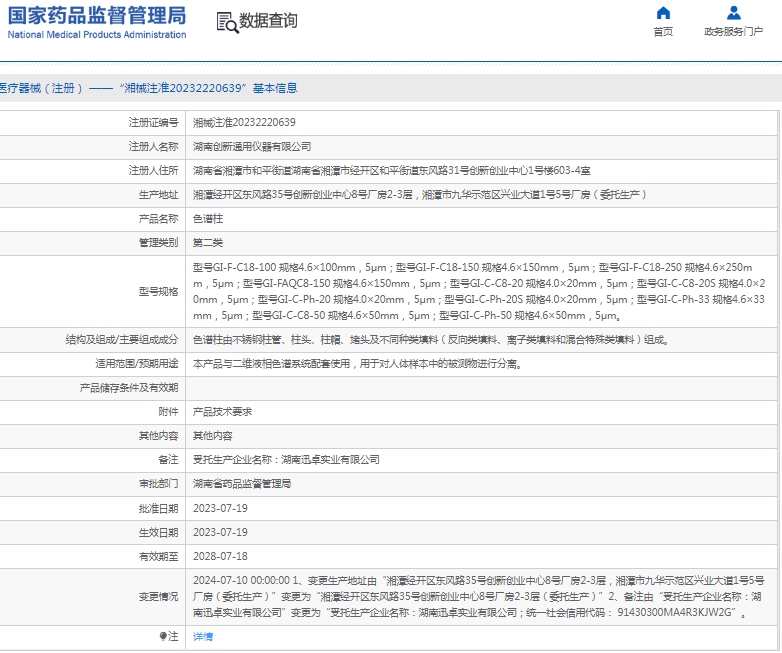Click the 数据查询 heading text

click(268, 21)
